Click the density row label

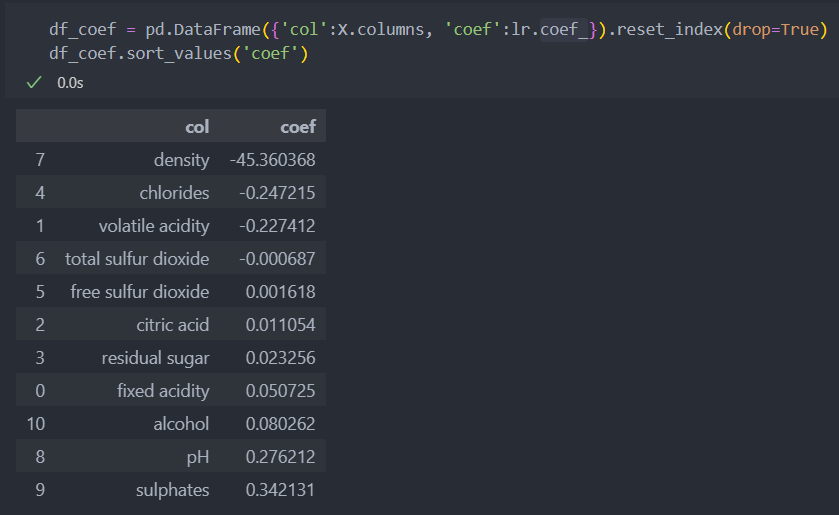(181, 160)
